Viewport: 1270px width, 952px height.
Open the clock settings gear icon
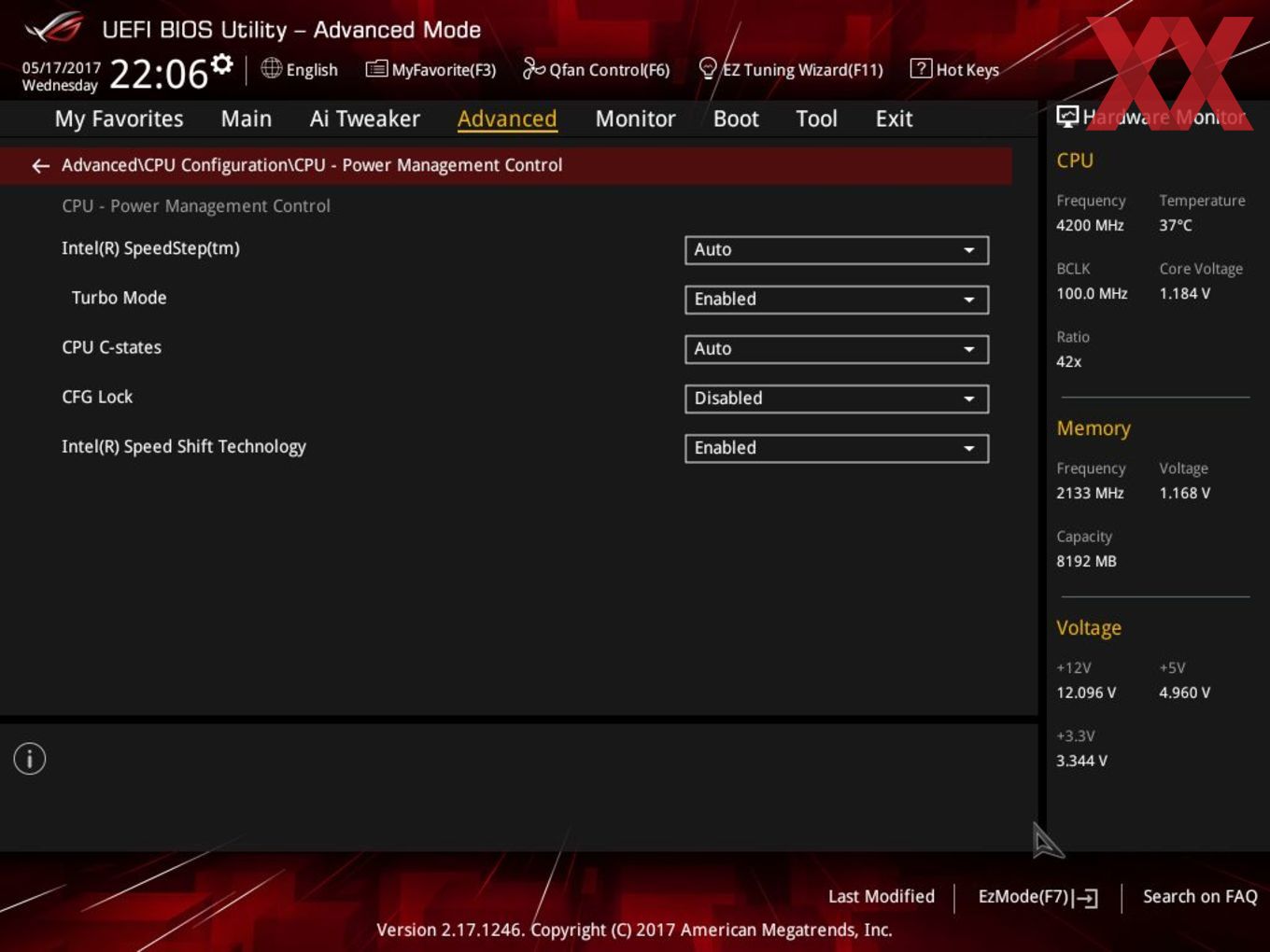tap(221, 63)
